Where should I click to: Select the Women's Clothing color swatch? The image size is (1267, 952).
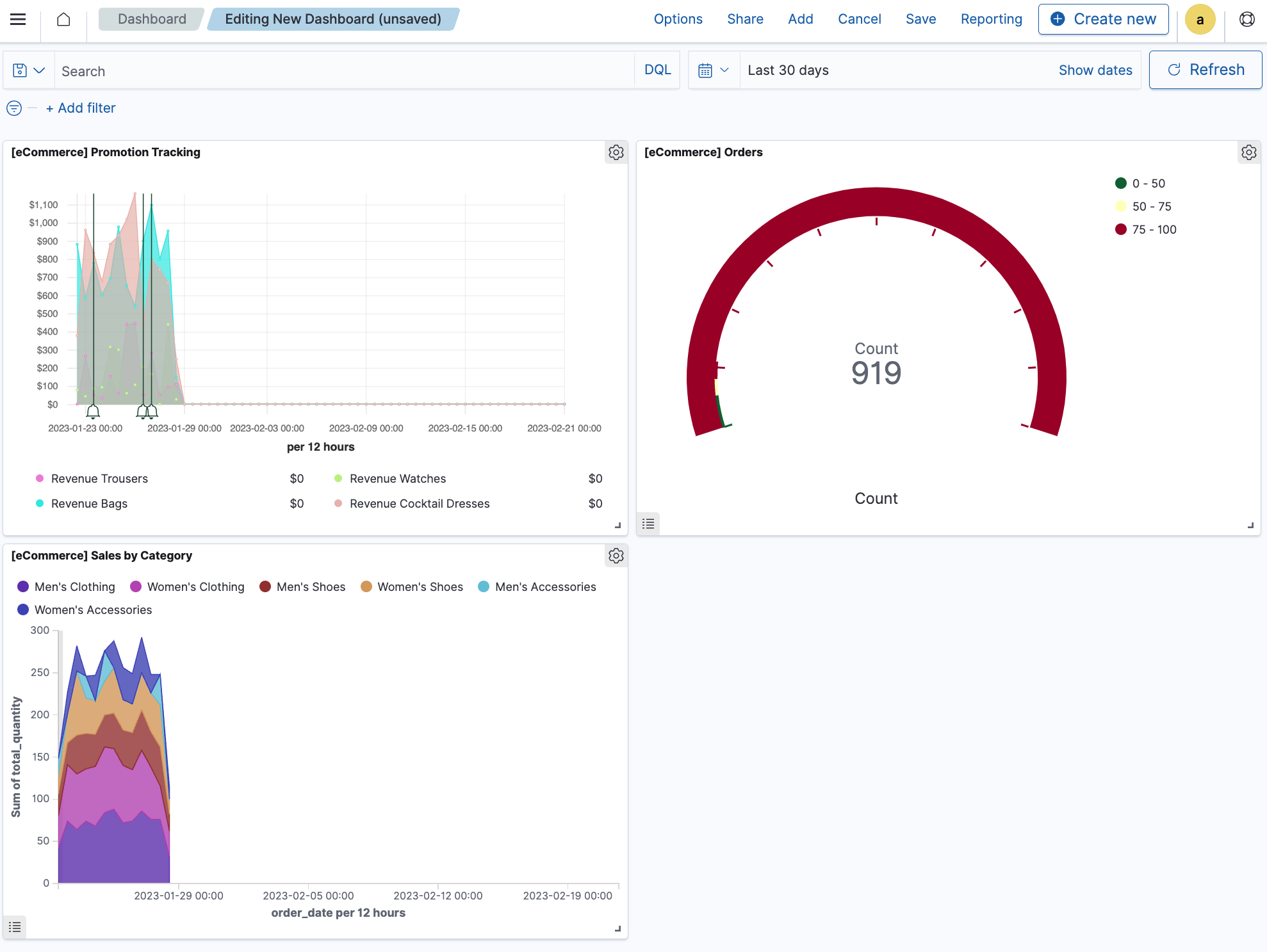pos(135,586)
